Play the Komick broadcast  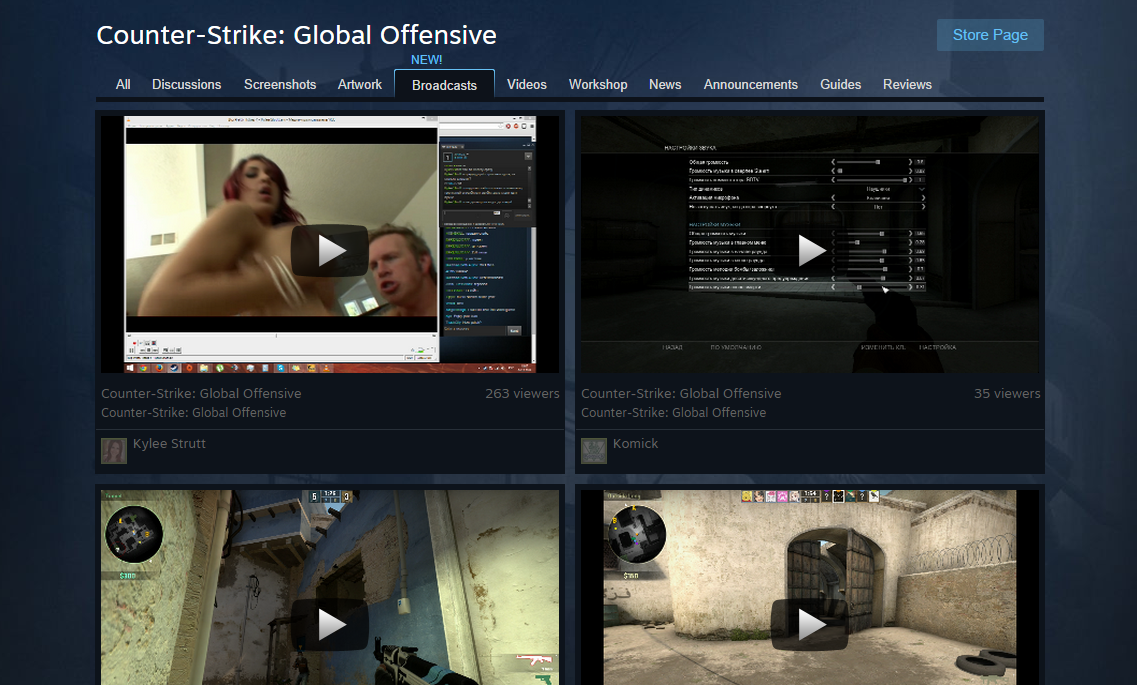(x=810, y=251)
